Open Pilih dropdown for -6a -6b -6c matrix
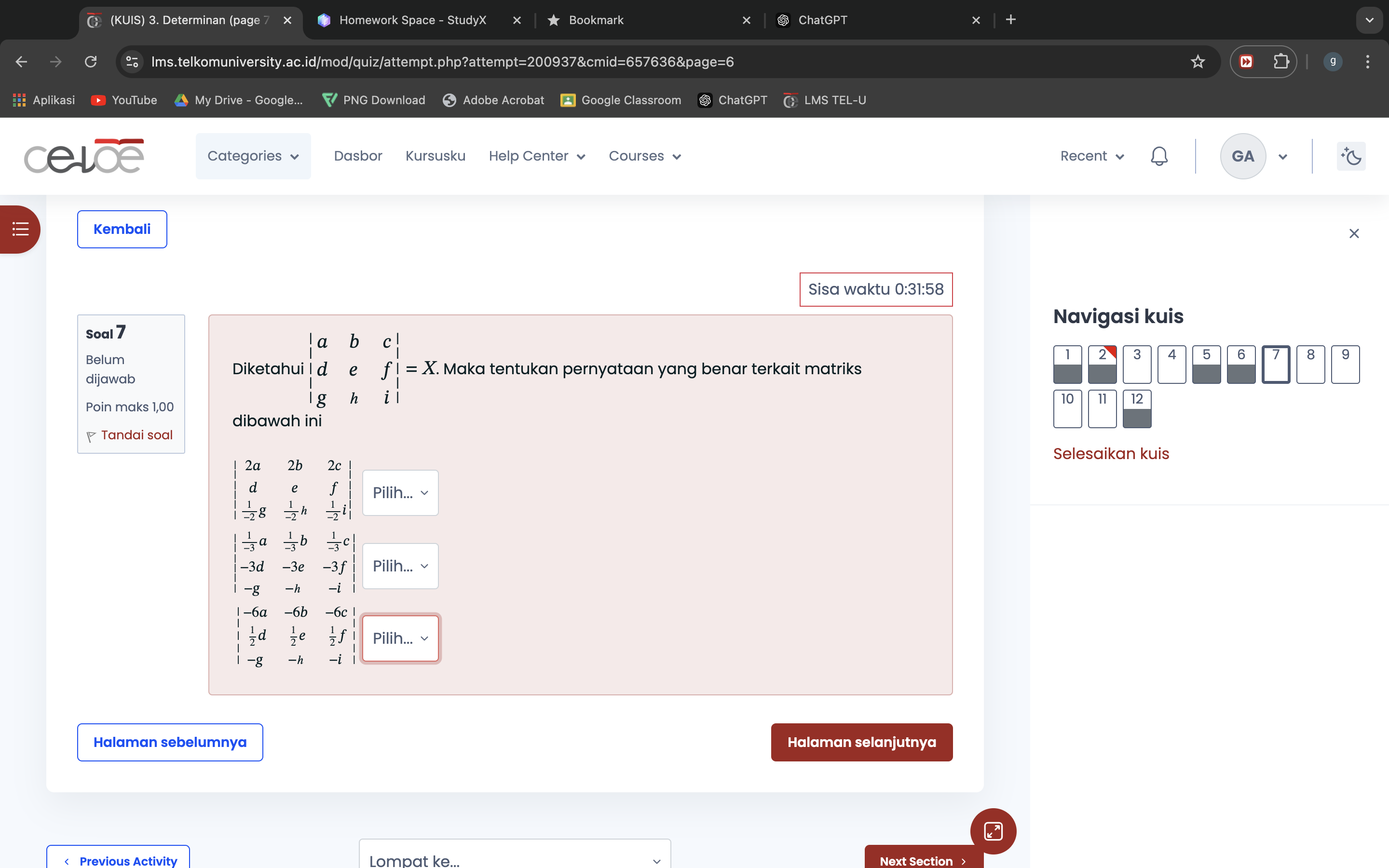This screenshot has width=1389, height=868. pos(400,638)
